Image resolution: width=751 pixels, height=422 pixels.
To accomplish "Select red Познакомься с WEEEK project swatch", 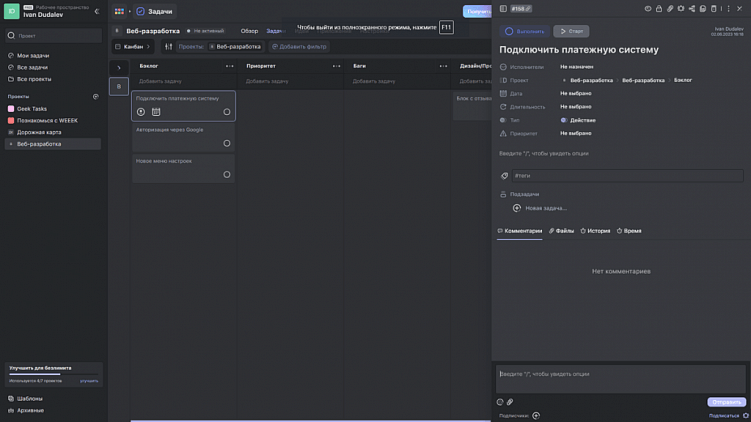I will tap(11, 120).
